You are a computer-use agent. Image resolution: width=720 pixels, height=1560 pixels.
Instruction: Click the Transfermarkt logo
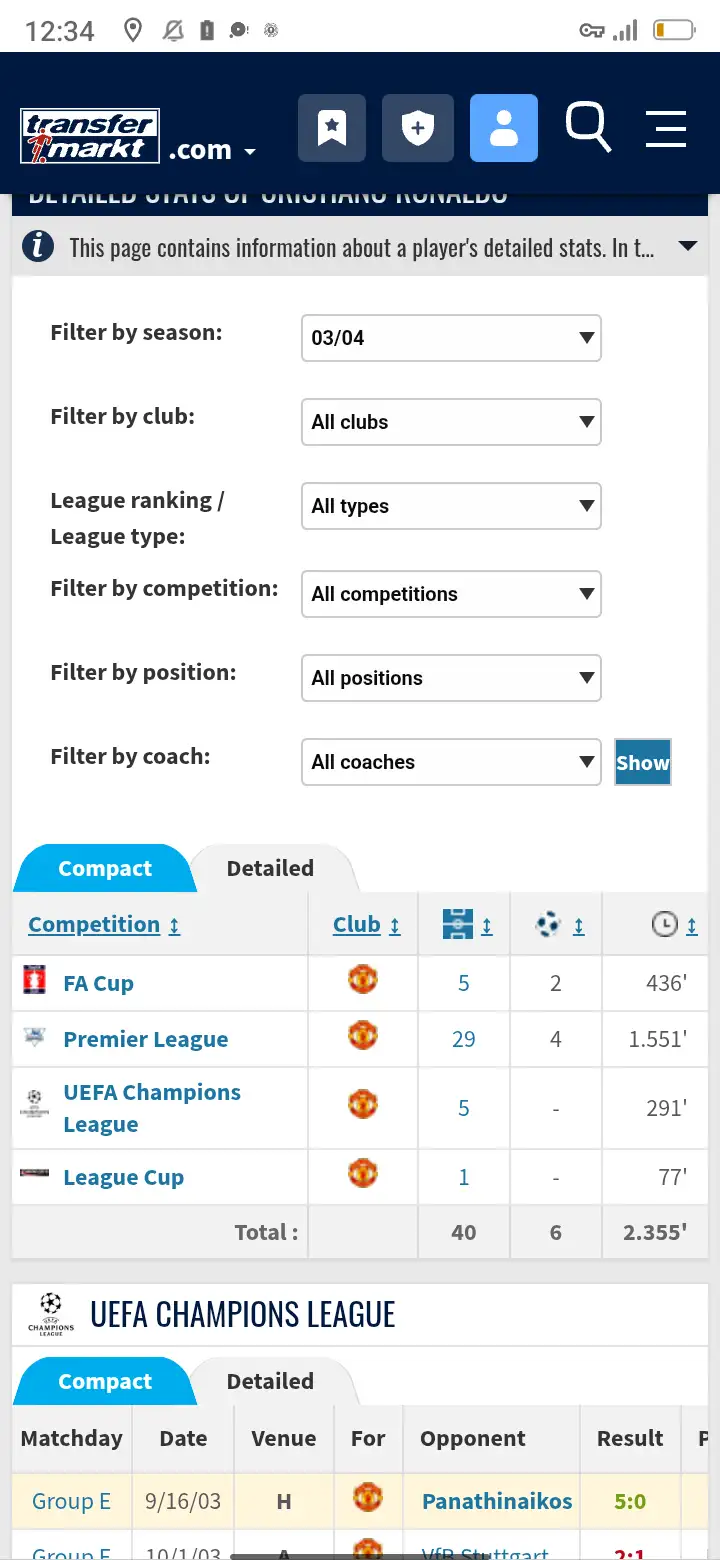[x=90, y=137]
